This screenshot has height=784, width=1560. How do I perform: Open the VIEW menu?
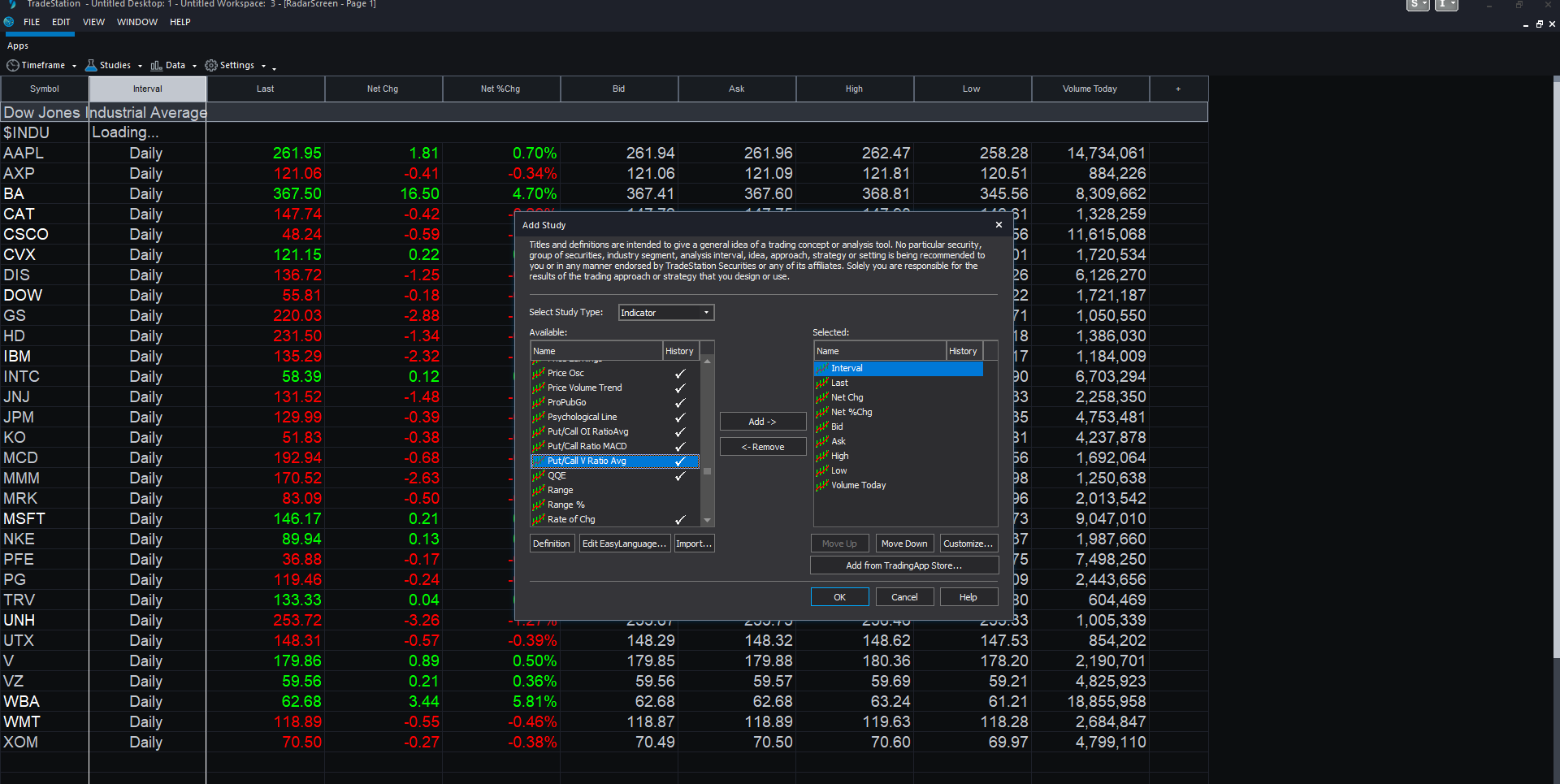click(93, 22)
